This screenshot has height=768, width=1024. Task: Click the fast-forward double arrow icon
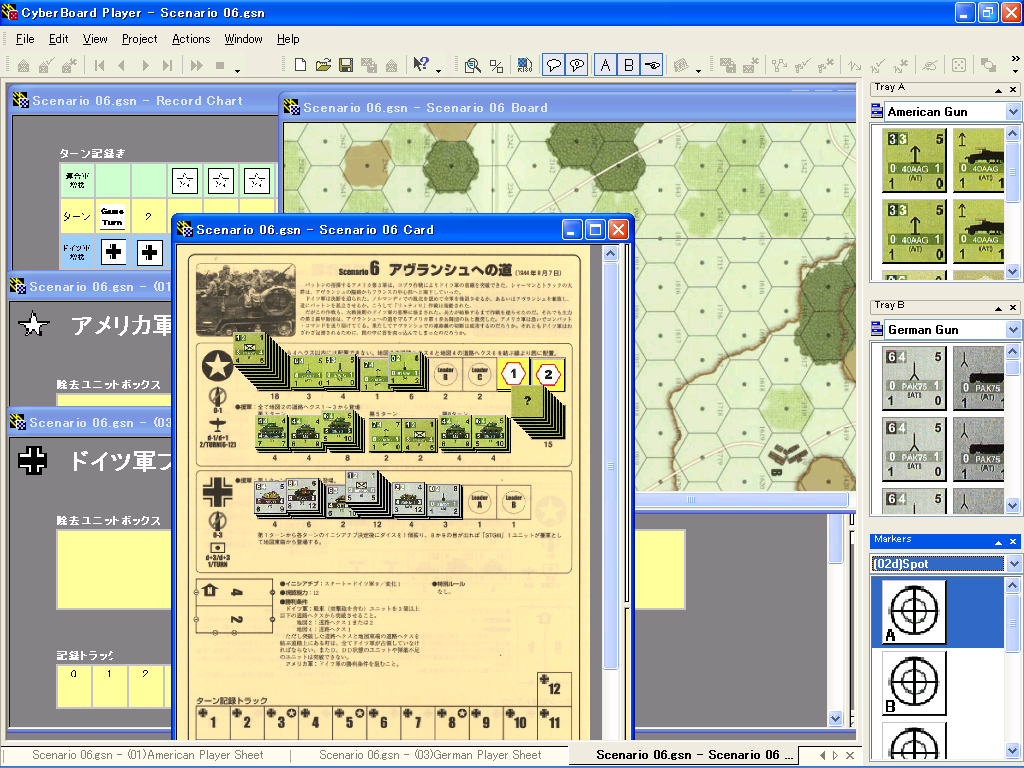click(x=196, y=65)
